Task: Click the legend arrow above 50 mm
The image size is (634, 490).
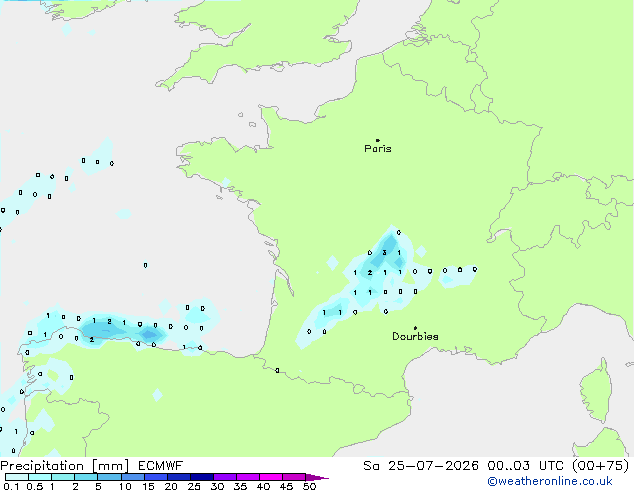Action: coord(317,477)
